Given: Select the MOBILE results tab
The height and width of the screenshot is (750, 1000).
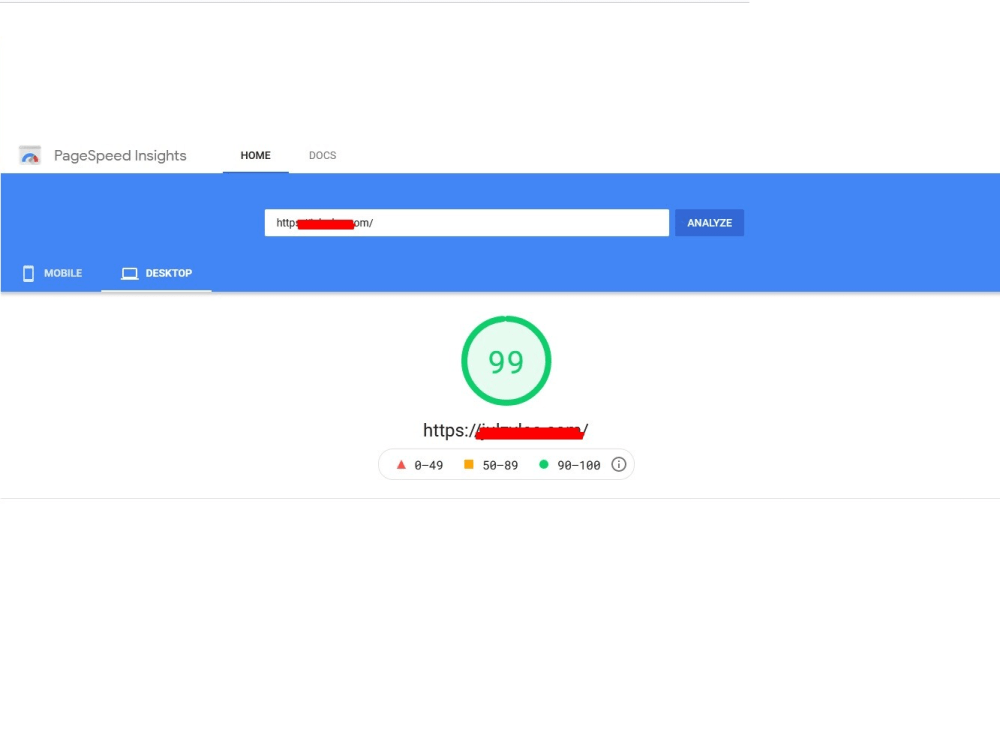Looking at the screenshot, I should click(x=52, y=273).
